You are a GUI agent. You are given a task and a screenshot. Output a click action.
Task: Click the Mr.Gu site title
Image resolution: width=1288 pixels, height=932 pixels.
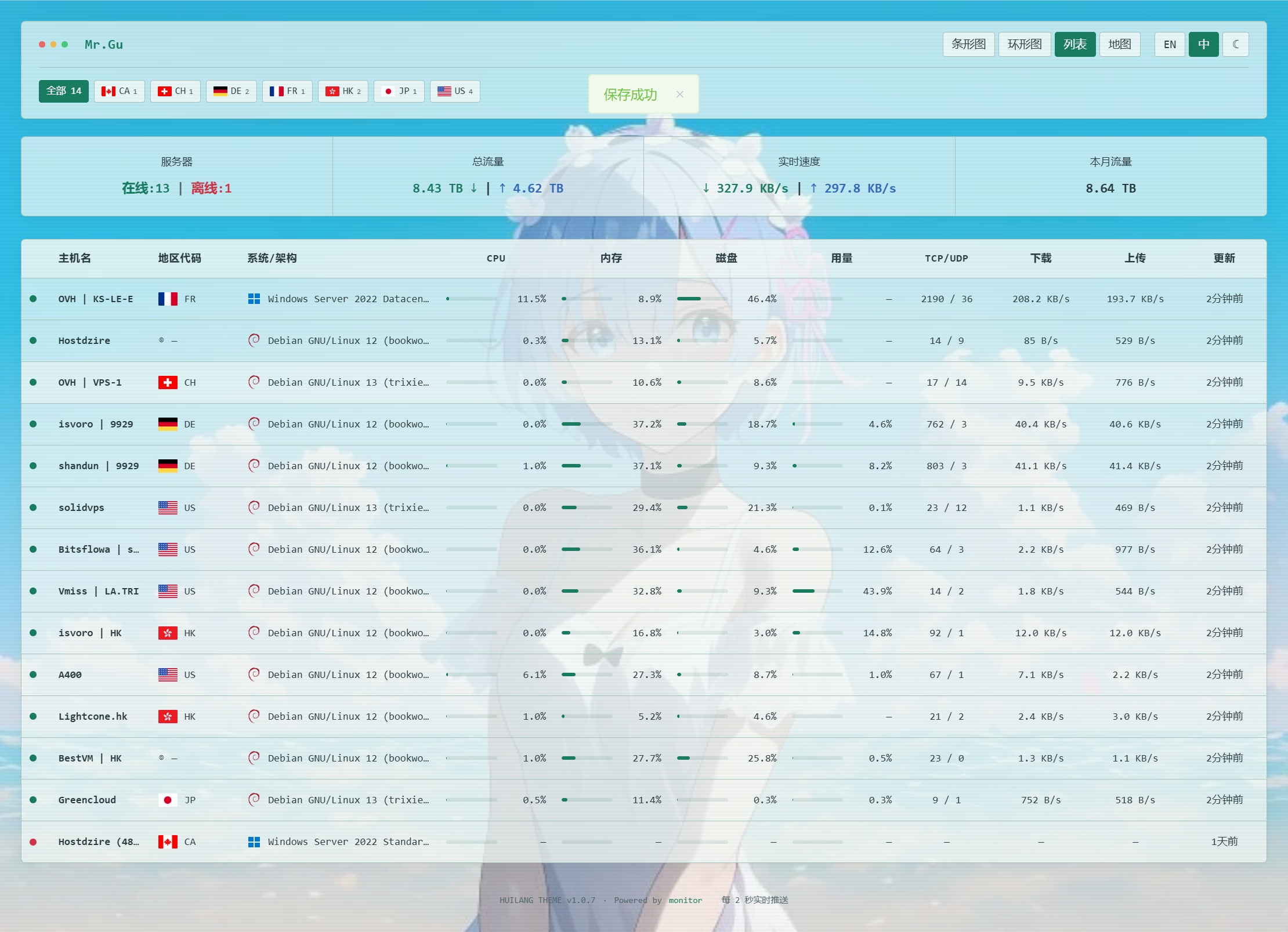[x=104, y=44]
